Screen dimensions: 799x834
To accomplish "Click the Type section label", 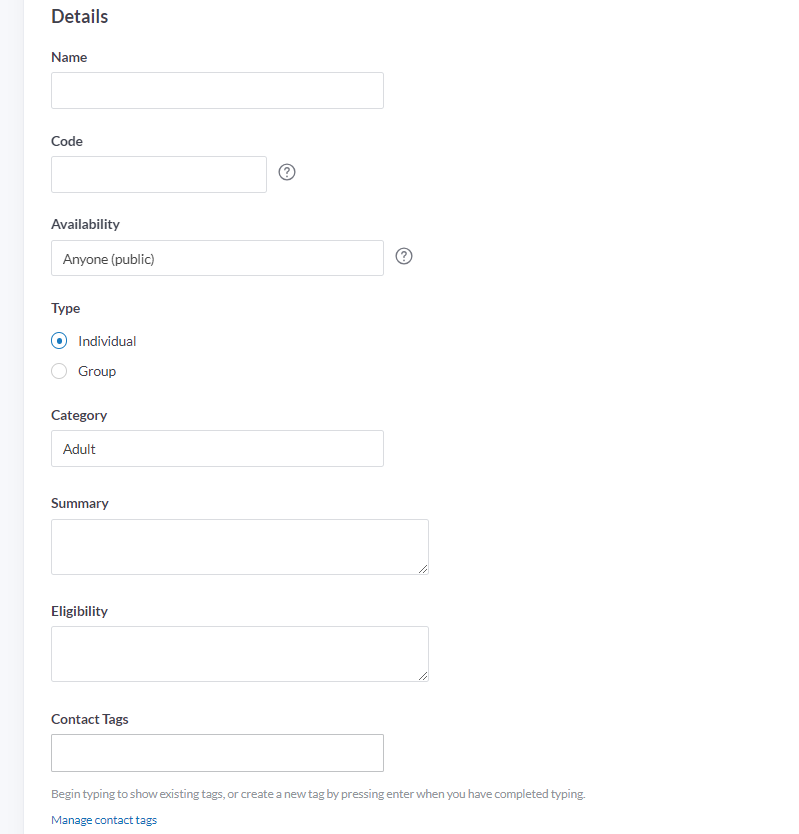I will (65, 308).
